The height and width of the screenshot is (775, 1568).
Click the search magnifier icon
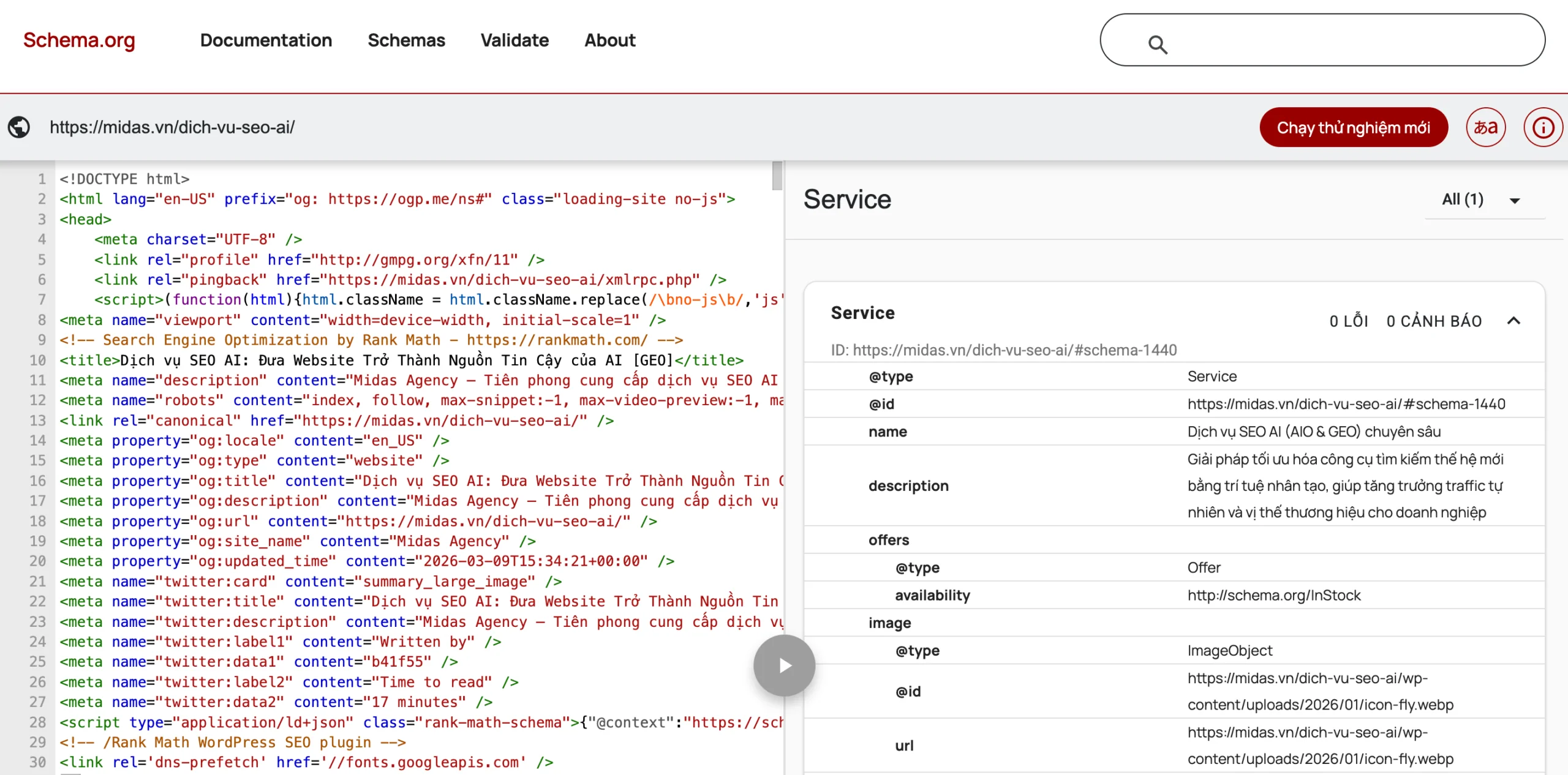[x=1157, y=44]
